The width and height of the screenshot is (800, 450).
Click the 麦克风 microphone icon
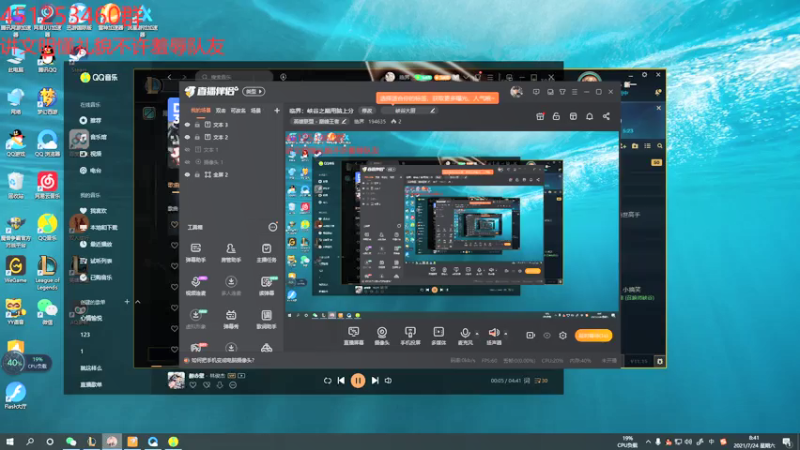[x=465, y=336]
